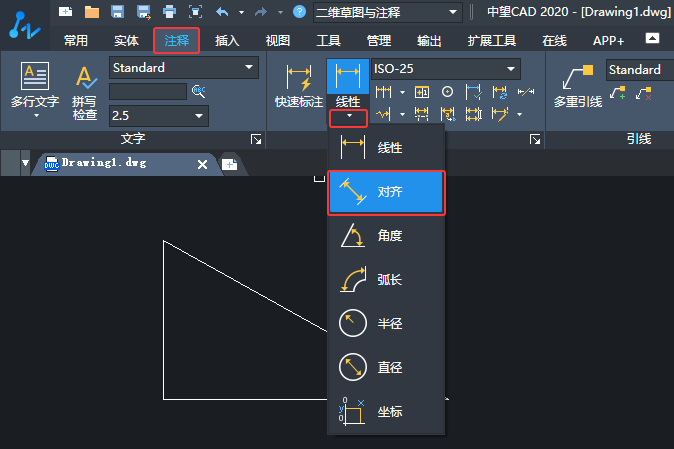The height and width of the screenshot is (449, 674).
Task: Click the reassociate dimension icon
Action: tap(447, 114)
